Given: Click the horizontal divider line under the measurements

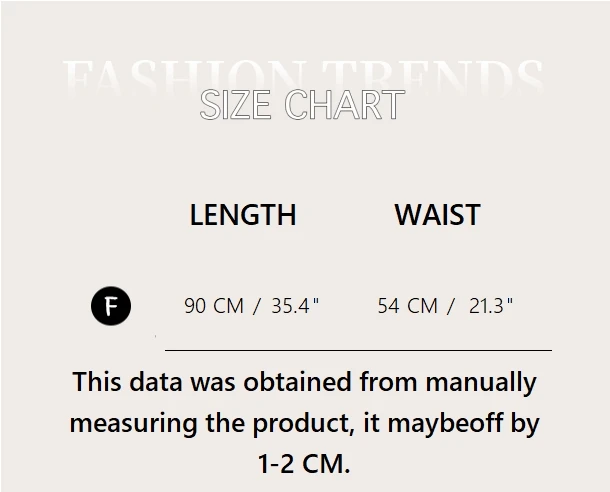Looking at the screenshot, I should [358, 351].
